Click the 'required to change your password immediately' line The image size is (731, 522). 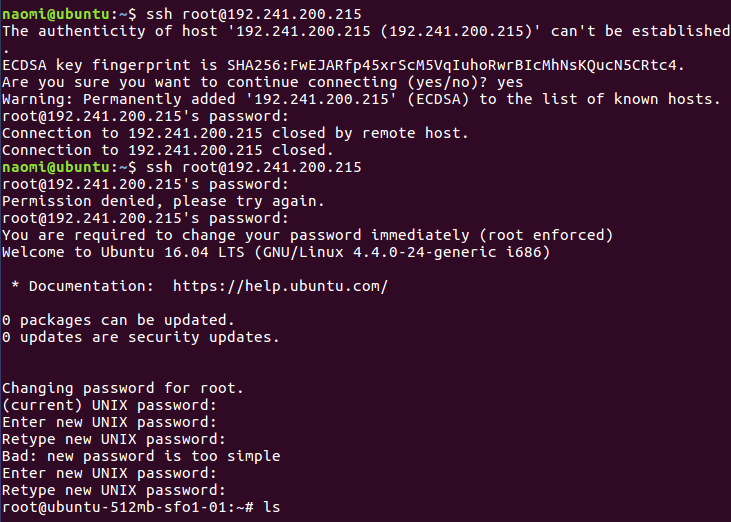point(308,235)
